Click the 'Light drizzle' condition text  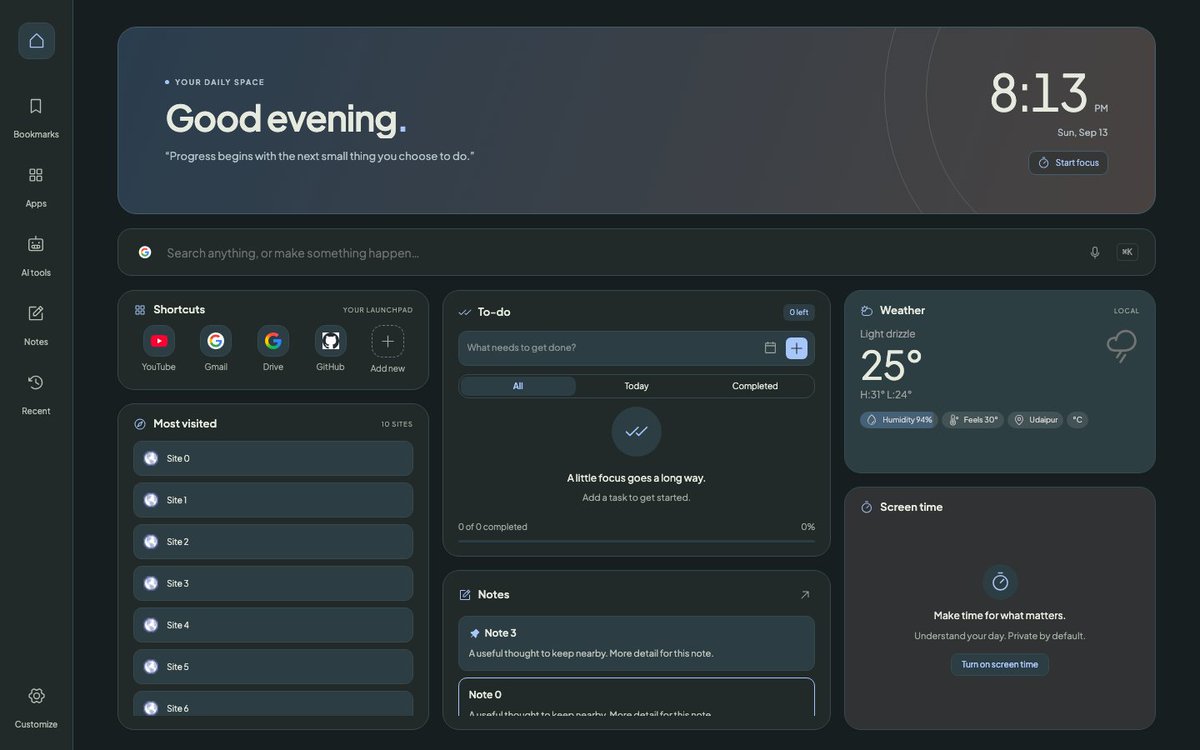point(888,334)
